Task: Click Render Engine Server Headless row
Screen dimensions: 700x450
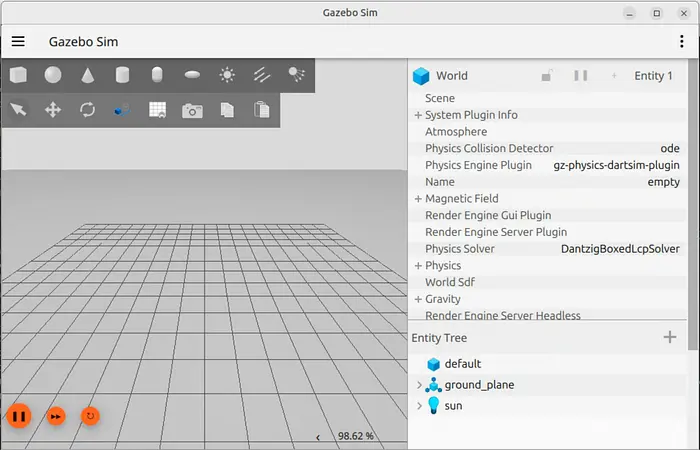Action: [548, 315]
